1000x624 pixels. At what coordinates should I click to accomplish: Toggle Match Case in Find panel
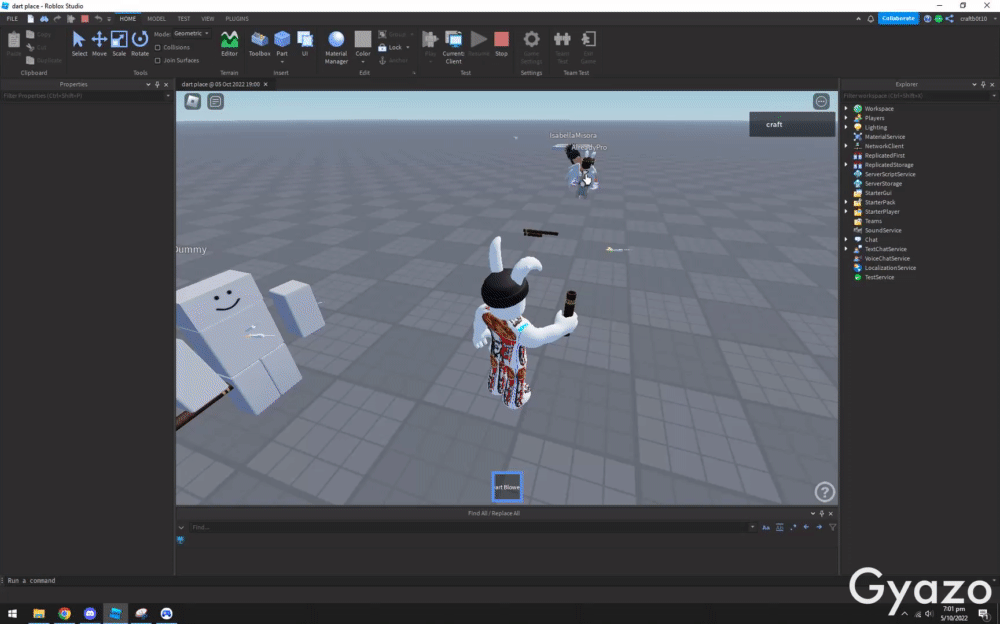[x=766, y=527]
